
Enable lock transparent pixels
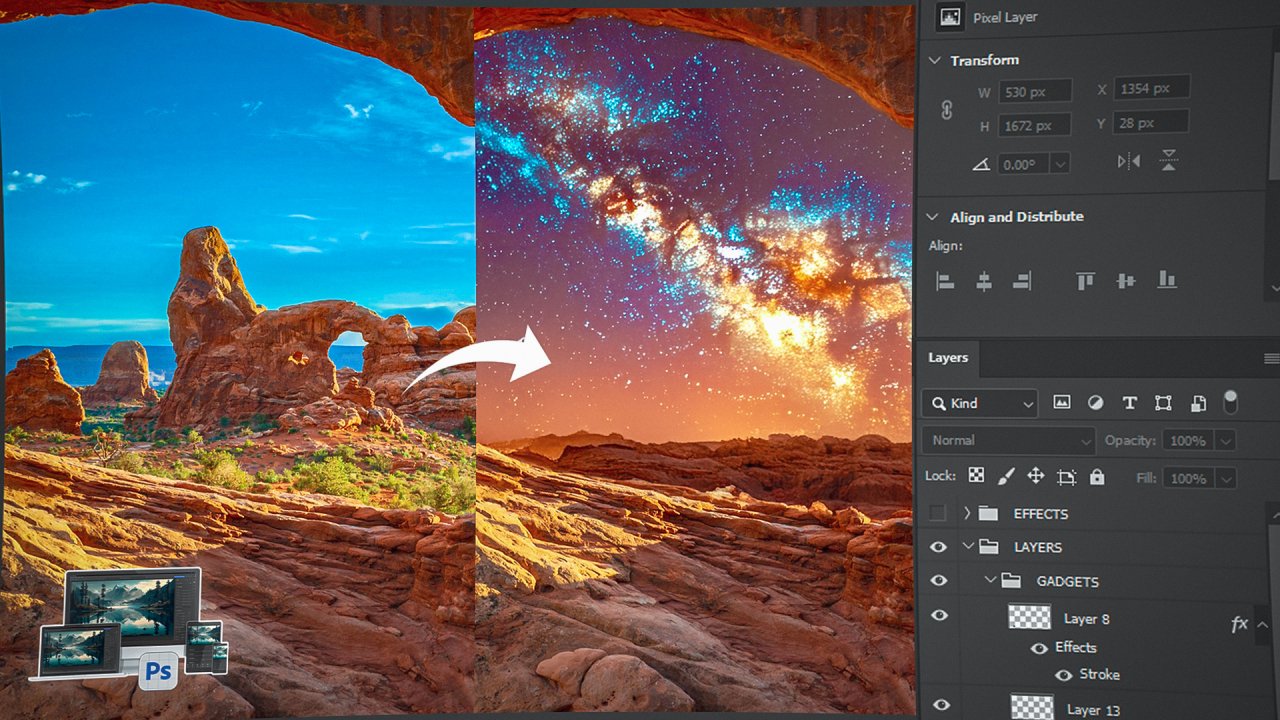[x=975, y=476]
